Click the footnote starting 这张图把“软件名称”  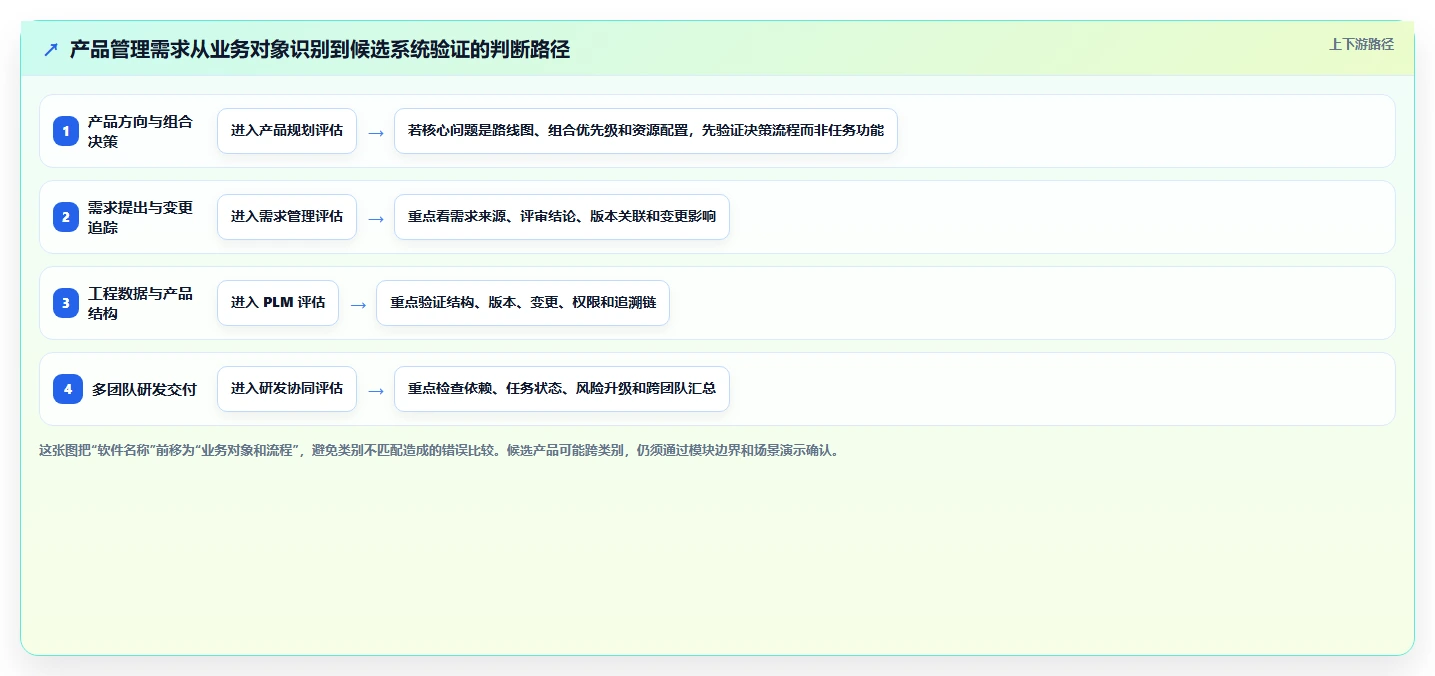441,450
